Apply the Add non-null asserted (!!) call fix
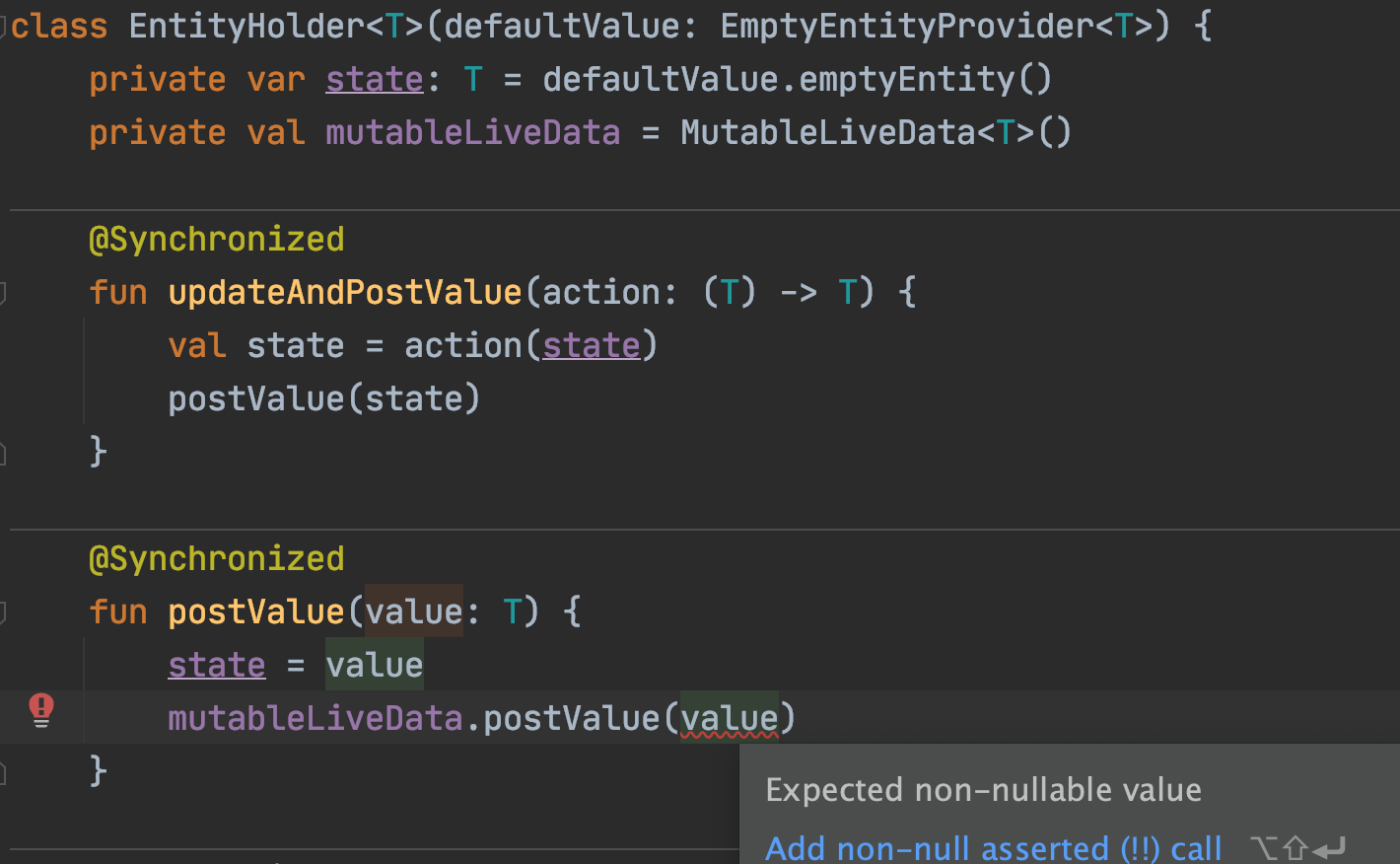The image size is (1400, 864). (993, 848)
